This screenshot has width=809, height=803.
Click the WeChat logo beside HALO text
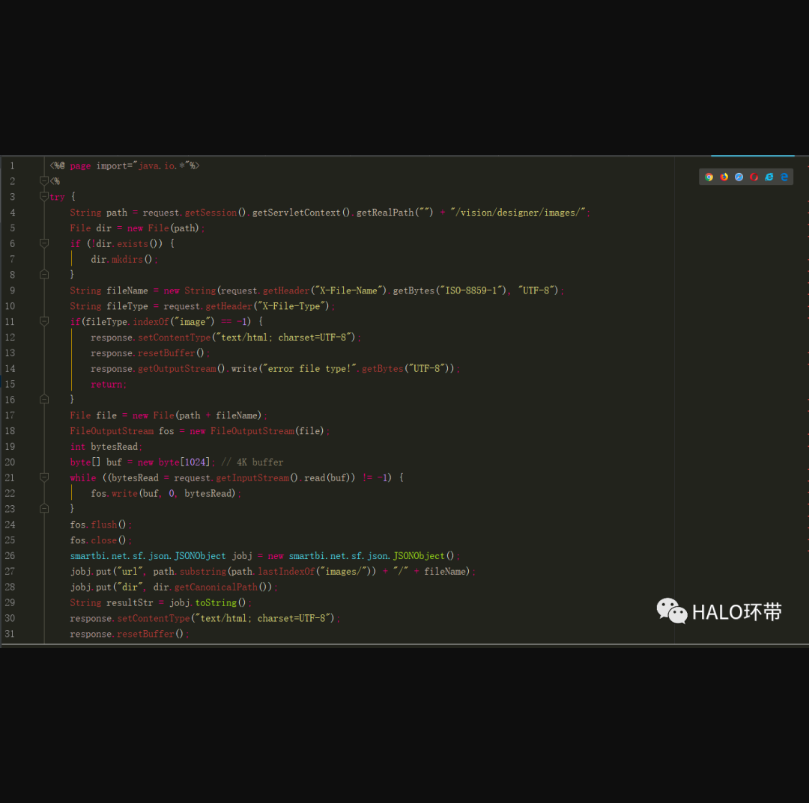pos(671,611)
